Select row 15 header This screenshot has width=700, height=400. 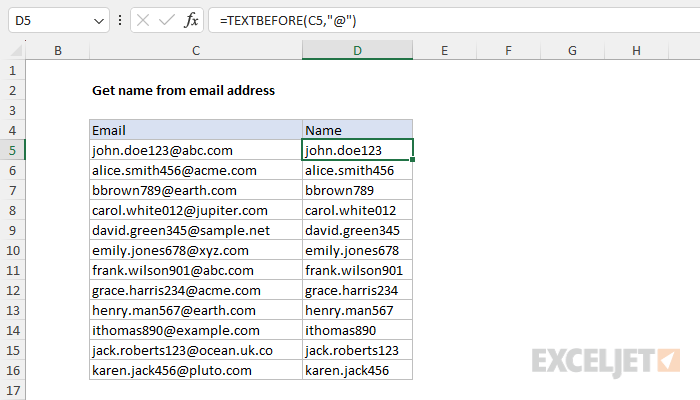pyautogui.click(x=12, y=350)
